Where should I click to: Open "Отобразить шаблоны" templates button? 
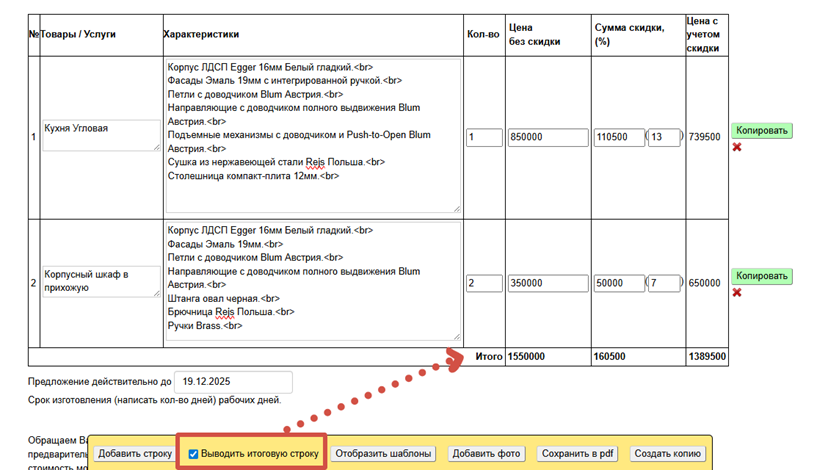(384, 454)
